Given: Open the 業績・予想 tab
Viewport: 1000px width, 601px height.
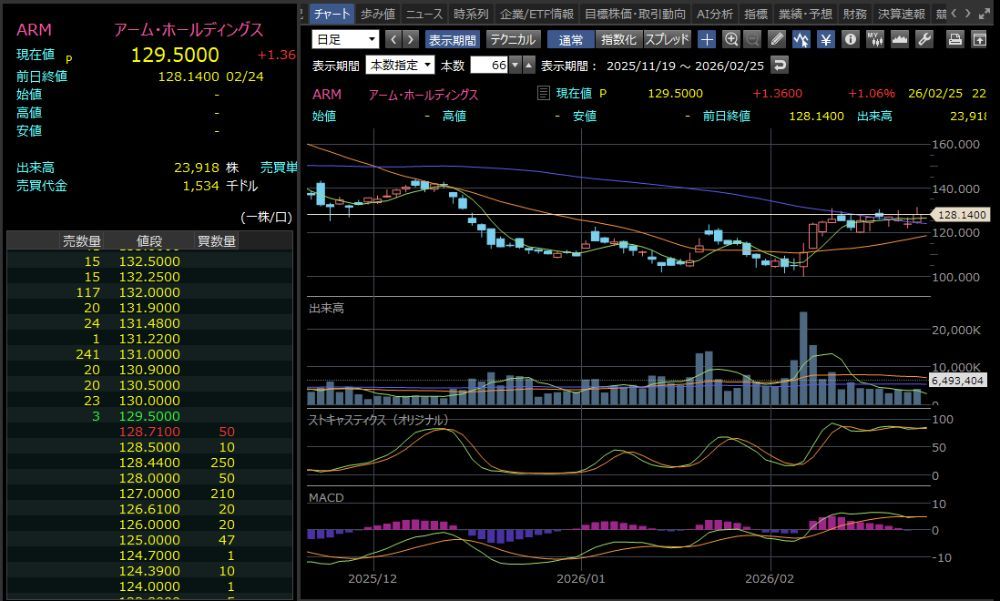Looking at the screenshot, I should pyautogui.click(x=805, y=13).
